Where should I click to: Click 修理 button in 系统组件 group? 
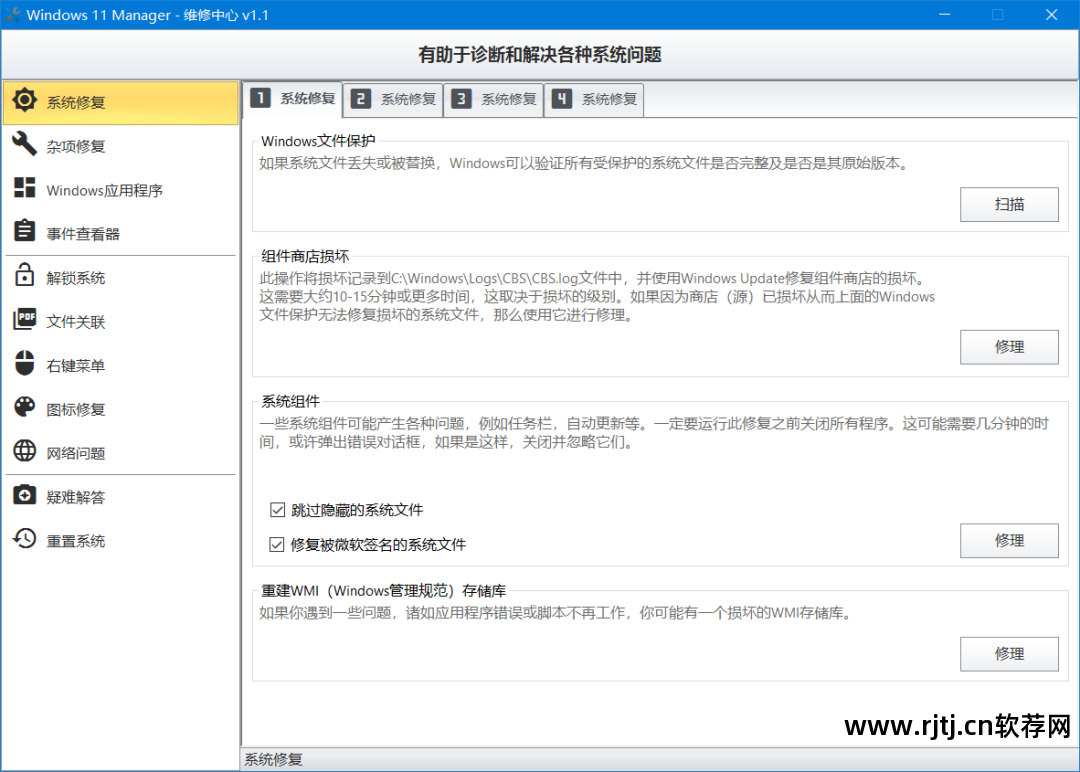click(x=1009, y=541)
